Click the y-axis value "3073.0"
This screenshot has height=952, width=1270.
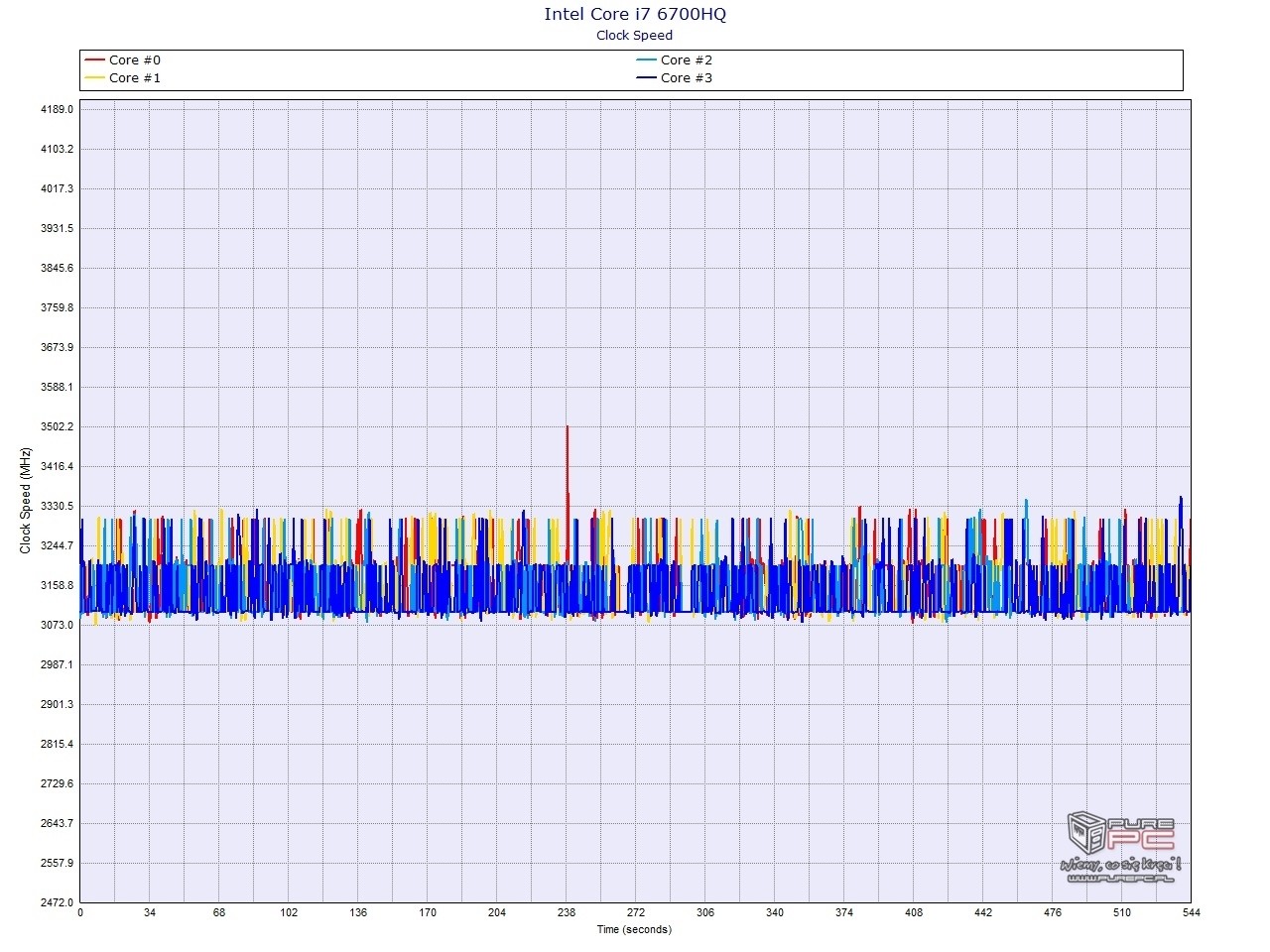tap(57, 625)
